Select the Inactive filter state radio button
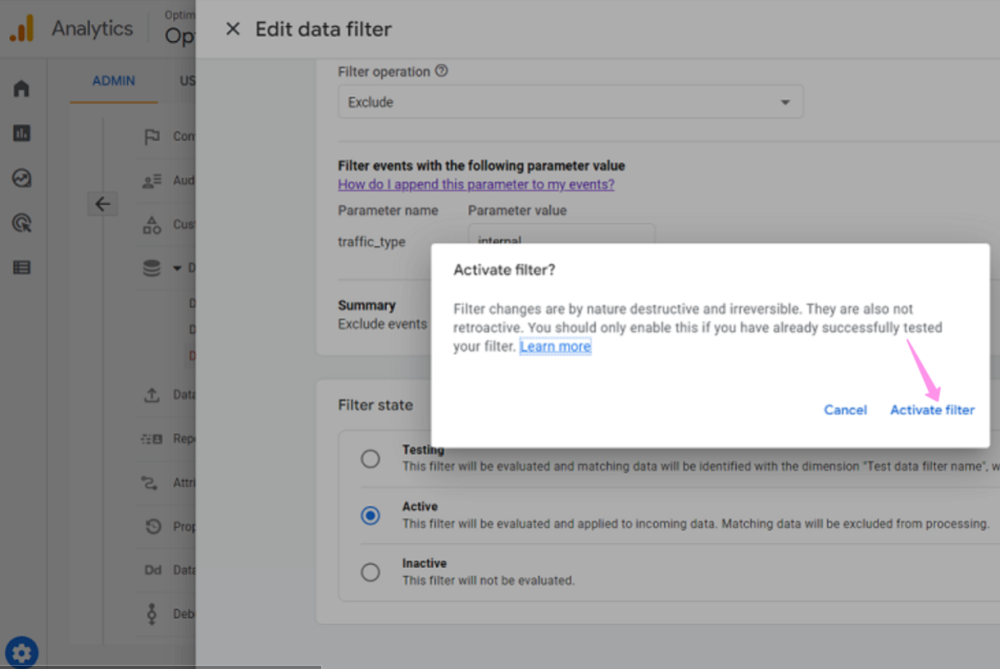Screen dimensions: 1000x669 pos(370,572)
